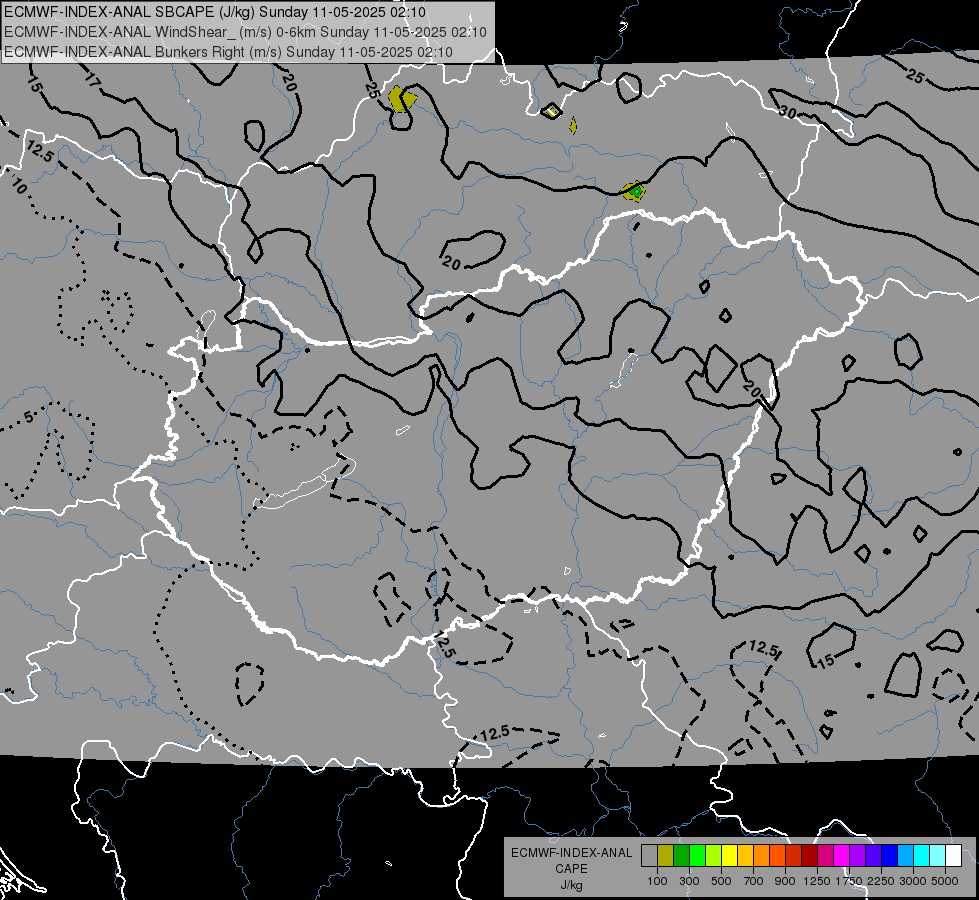Click the WindShear_ (m/s) 0-6km header line
Screen dimensions: 979x900
pyautogui.click(x=245, y=32)
